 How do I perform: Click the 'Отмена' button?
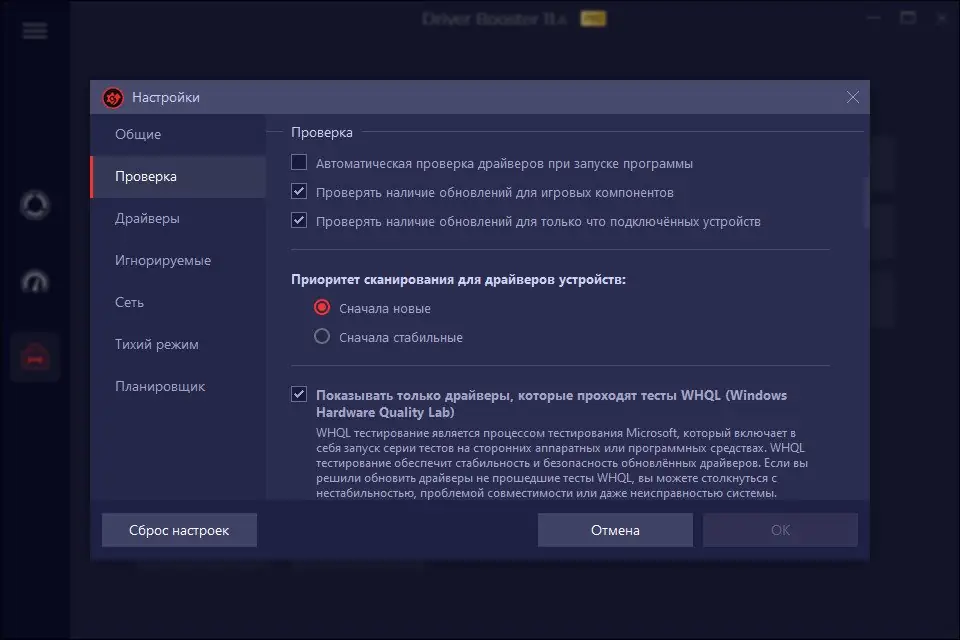tap(615, 530)
